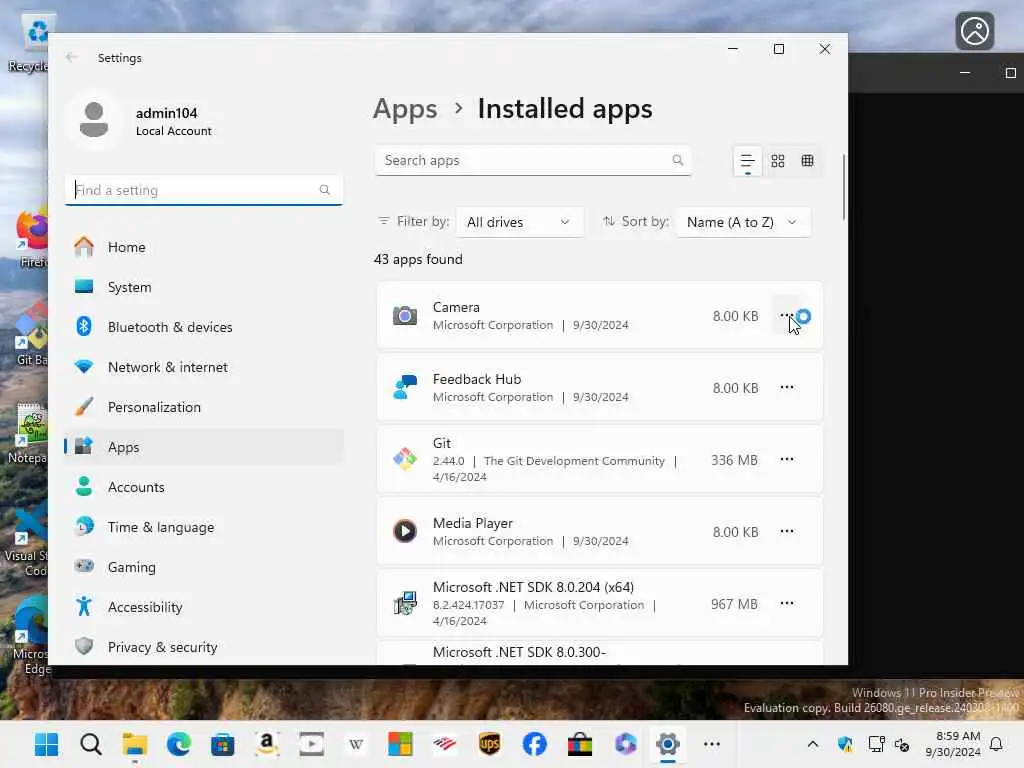
Task: Open Privacy & security settings
Action: [x=203, y=647]
